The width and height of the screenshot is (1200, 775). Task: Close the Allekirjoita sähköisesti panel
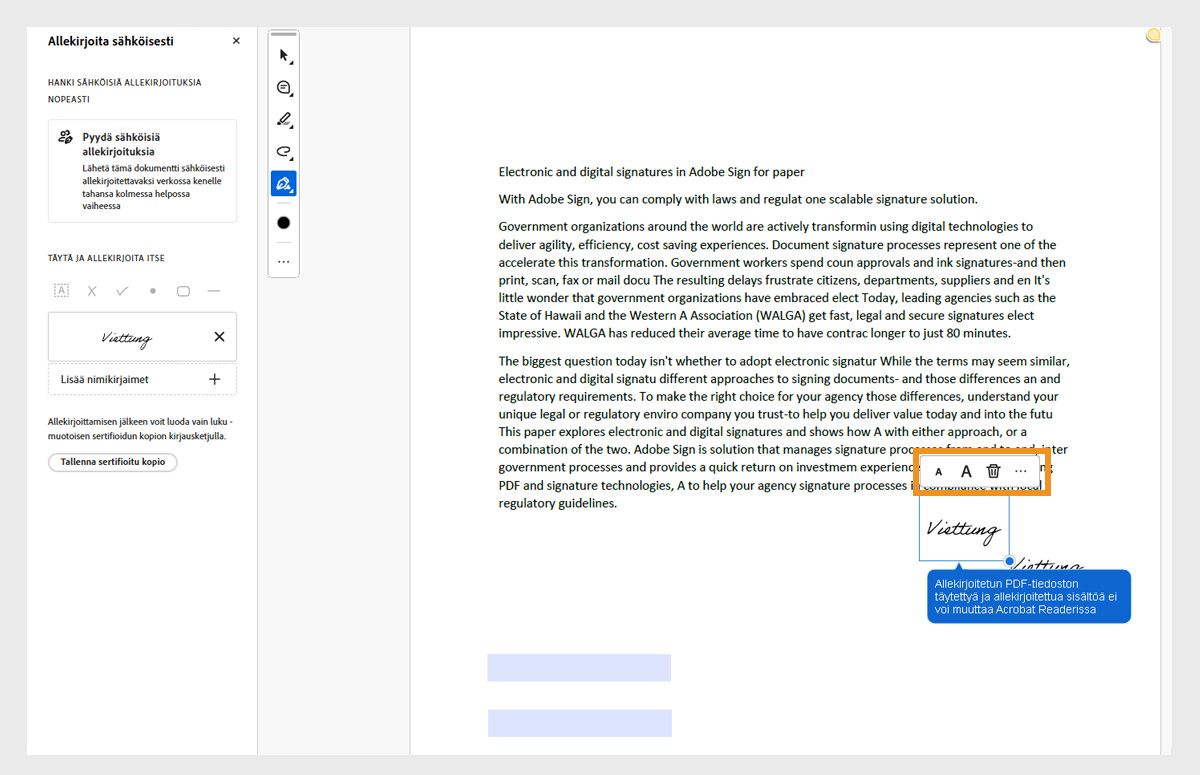point(236,41)
